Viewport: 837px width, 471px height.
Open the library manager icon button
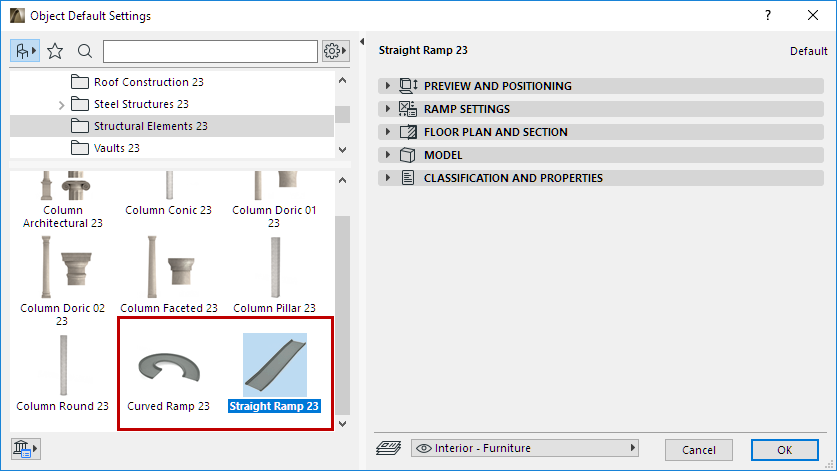(25, 448)
